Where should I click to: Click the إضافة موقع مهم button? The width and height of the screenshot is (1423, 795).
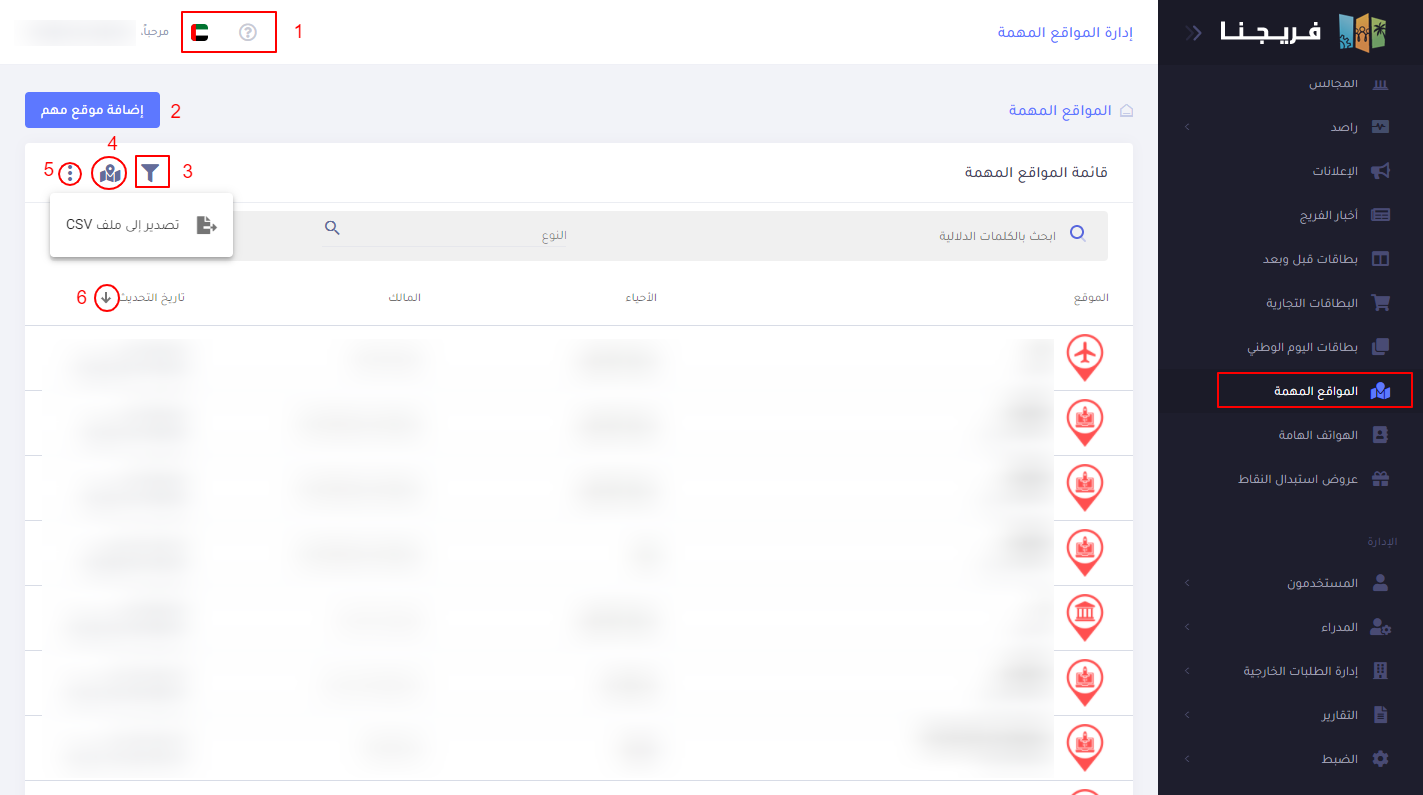tap(92, 110)
